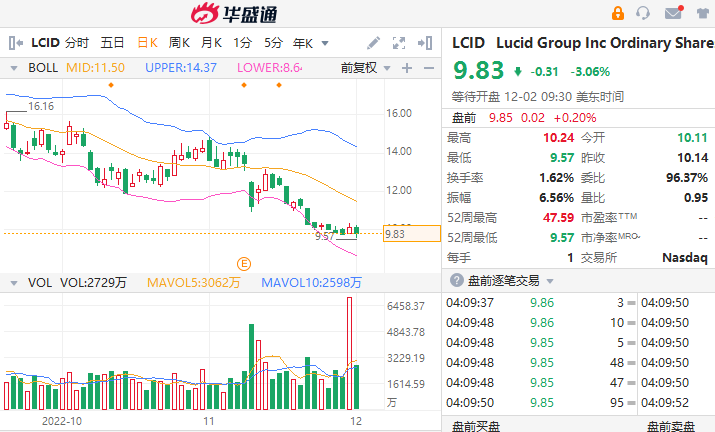Viewport: 715px width, 432px height.
Task: Click the tallest red volume bar
Action: tap(349, 353)
